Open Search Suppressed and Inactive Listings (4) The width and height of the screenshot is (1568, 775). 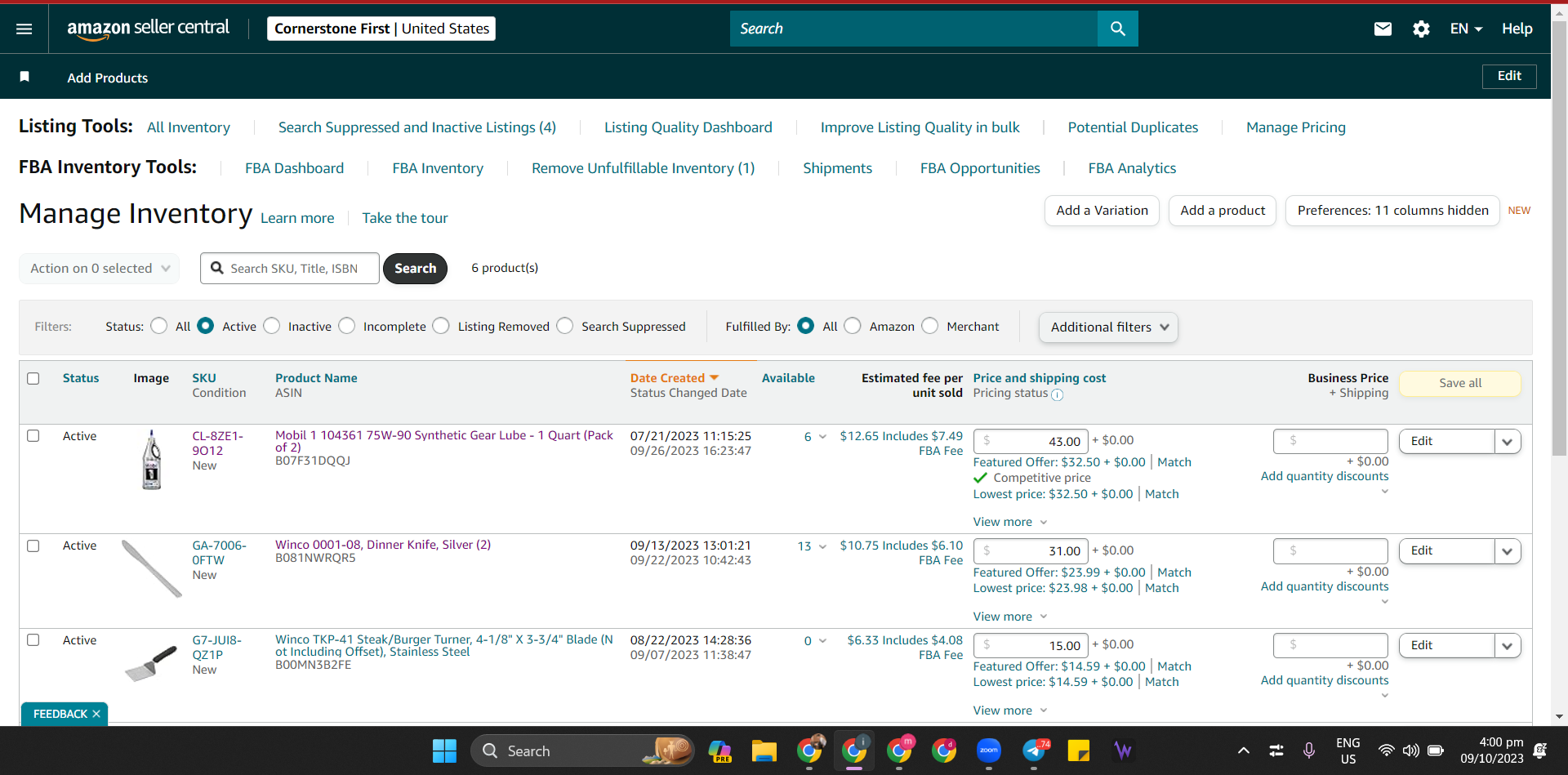pyautogui.click(x=417, y=127)
